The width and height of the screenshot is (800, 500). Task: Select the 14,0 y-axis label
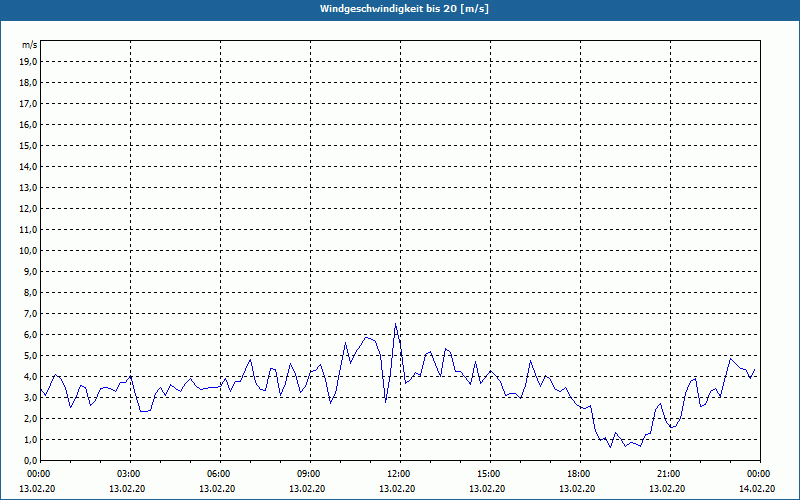pyautogui.click(x=28, y=167)
